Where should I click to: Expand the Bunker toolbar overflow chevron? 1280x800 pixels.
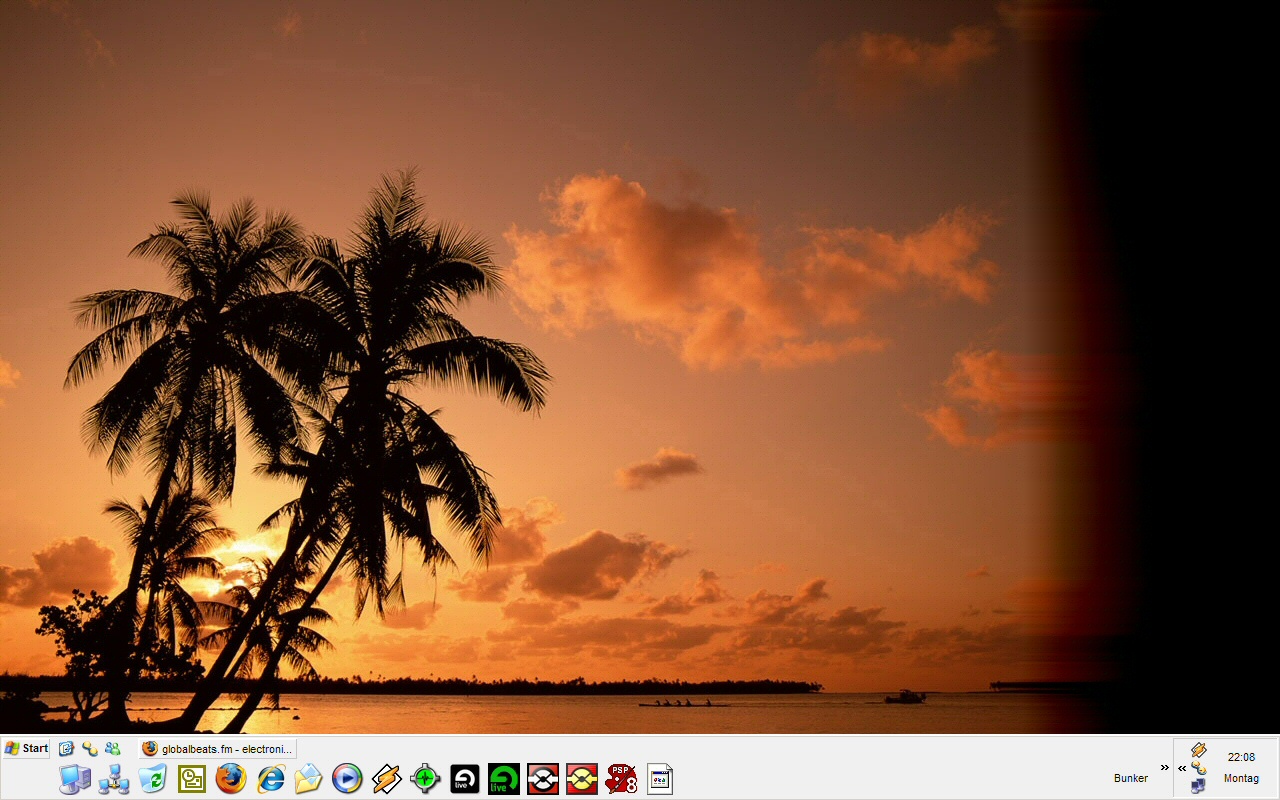coord(1164,767)
